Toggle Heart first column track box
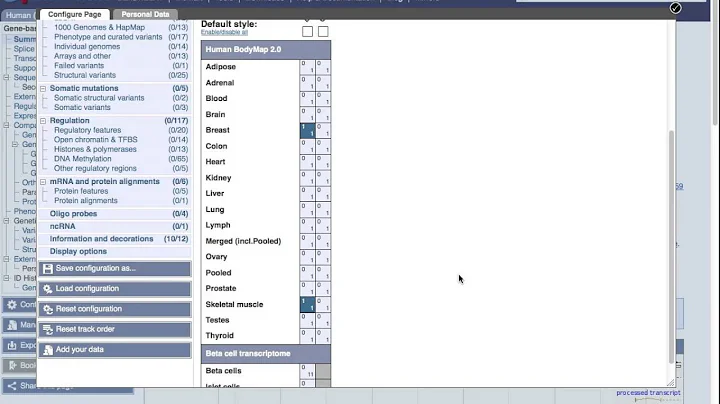720x404 pixels. 308,162
